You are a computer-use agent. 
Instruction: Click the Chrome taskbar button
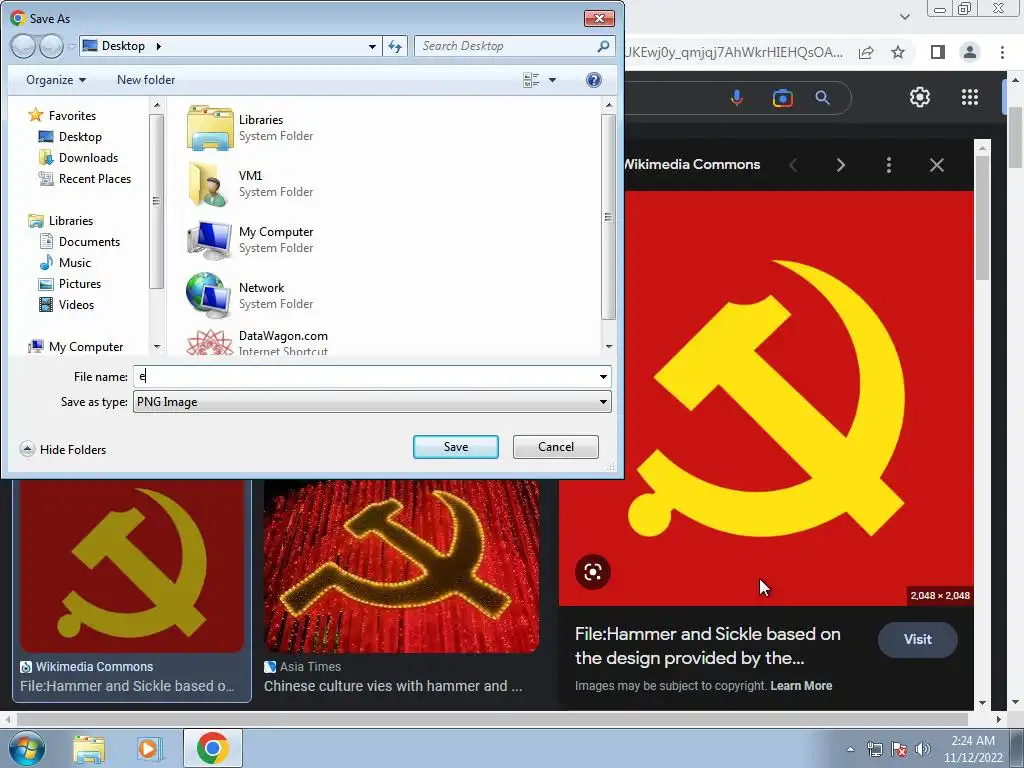(212, 748)
